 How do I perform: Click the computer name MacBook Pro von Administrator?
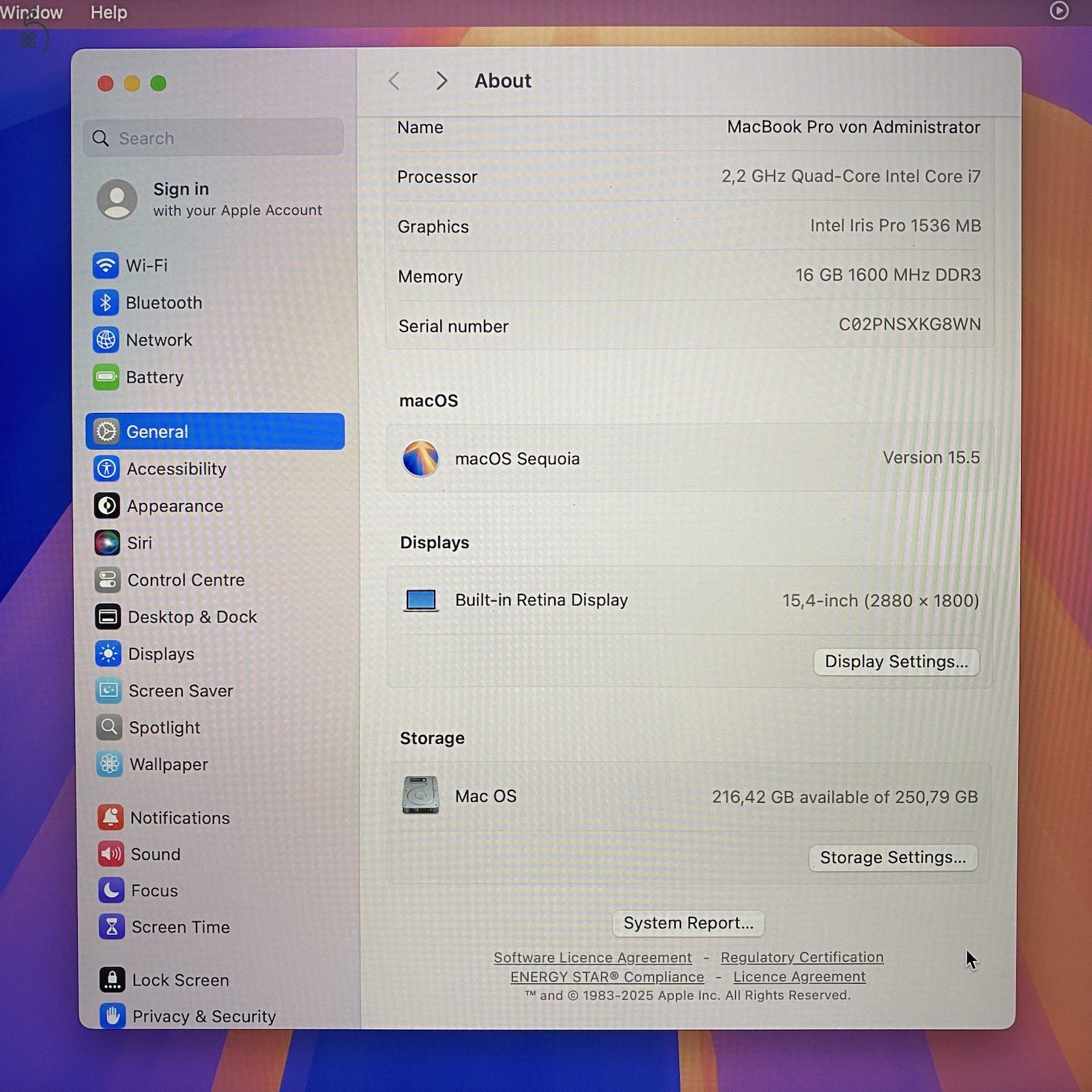[853, 127]
